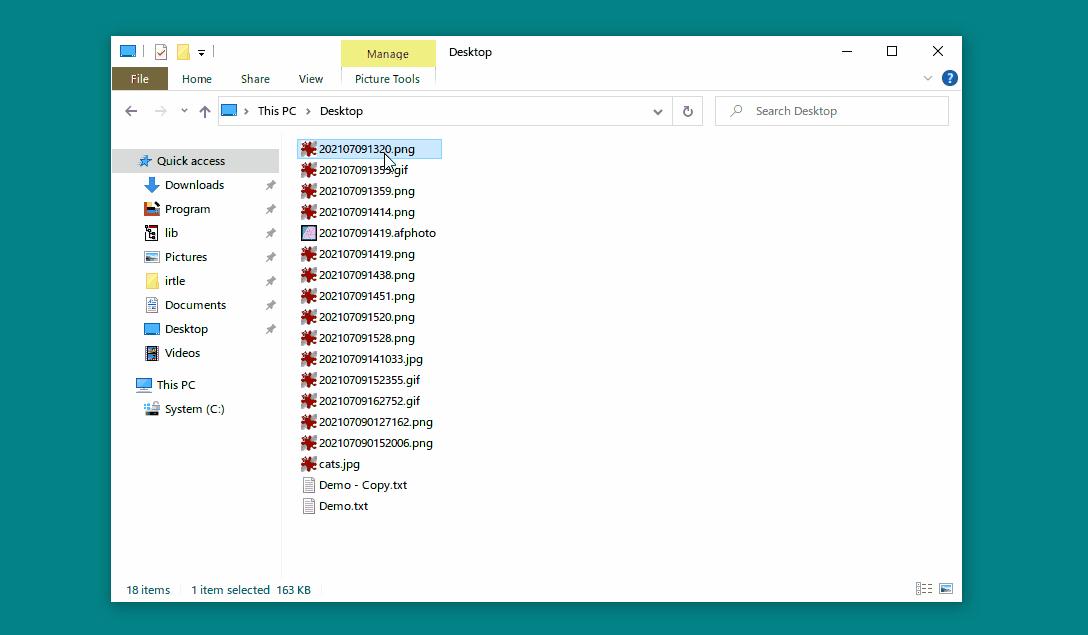Image resolution: width=1088 pixels, height=635 pixels.
Task: Select Desktop in the navigation pane
Action: (186, 329)
